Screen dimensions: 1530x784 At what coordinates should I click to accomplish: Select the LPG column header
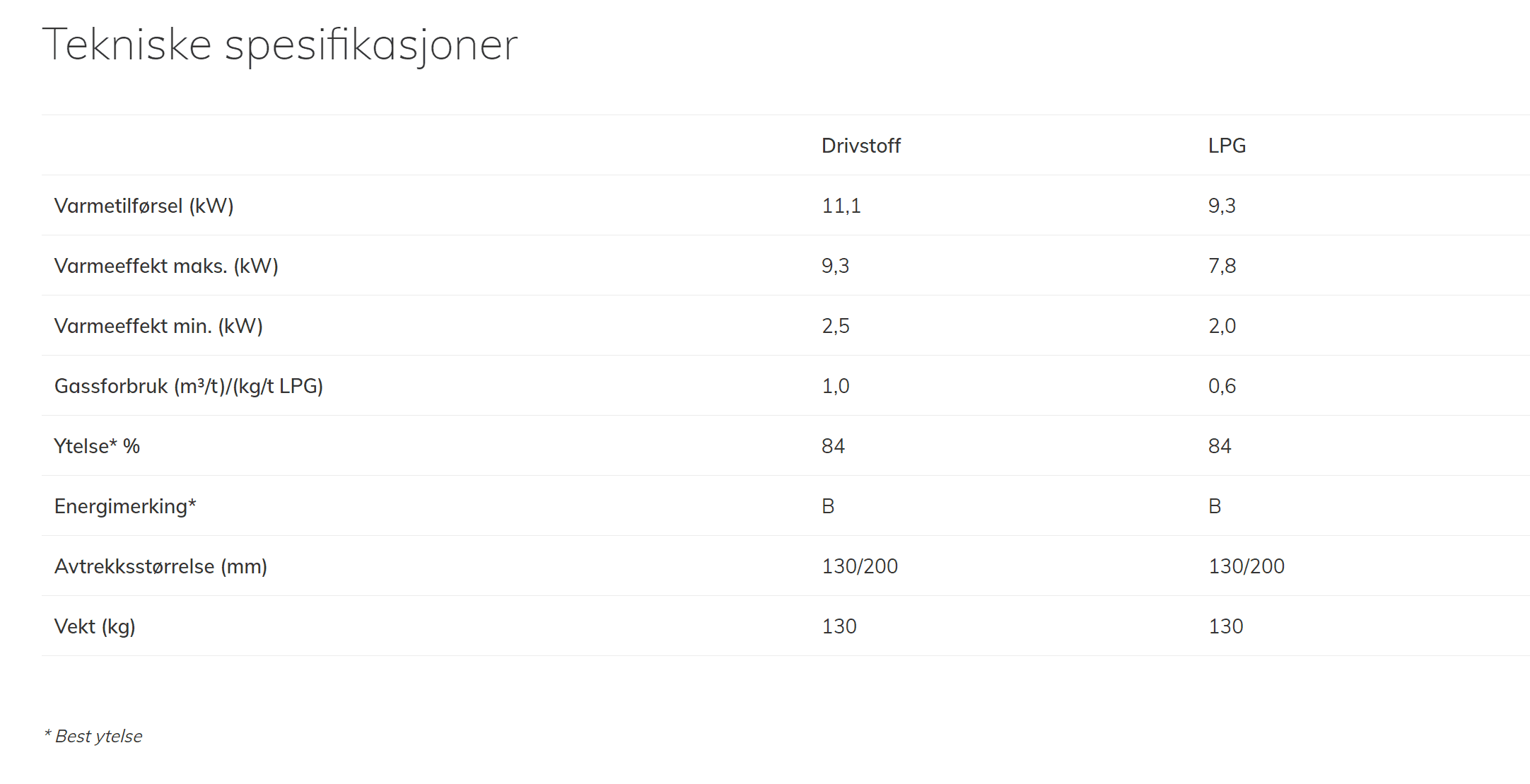tap(1227, 146)
